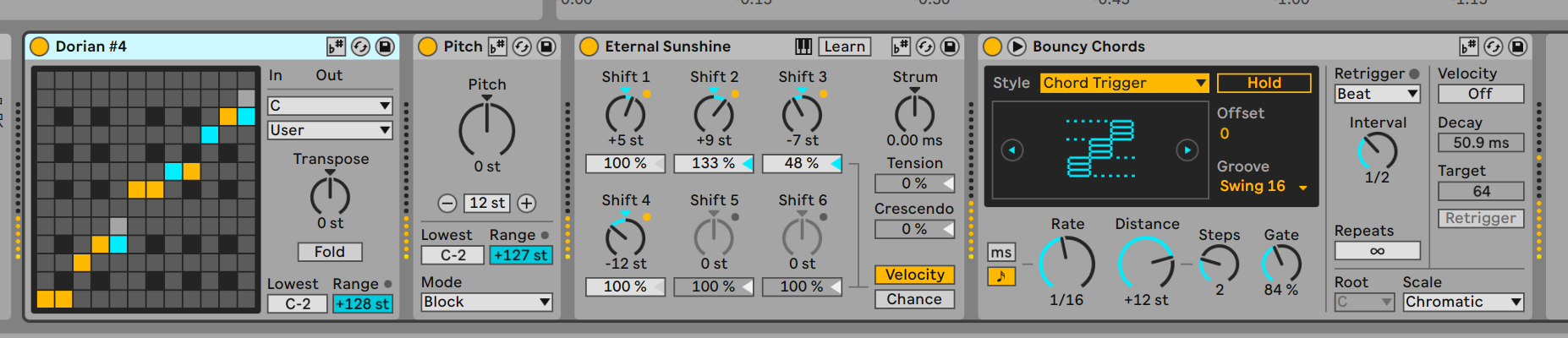Save preset of Dorian #4 device
Image resolution: width=1568 pixels, height=338 pixels.
click(385, 46)
